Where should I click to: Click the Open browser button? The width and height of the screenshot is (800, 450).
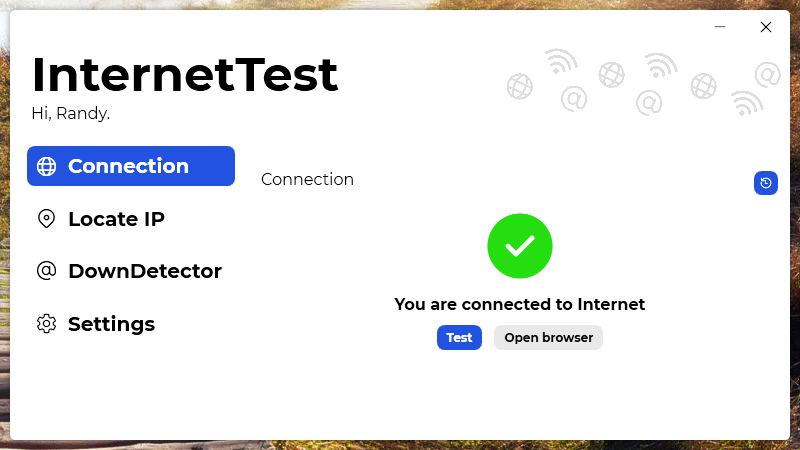click(548, 337)
